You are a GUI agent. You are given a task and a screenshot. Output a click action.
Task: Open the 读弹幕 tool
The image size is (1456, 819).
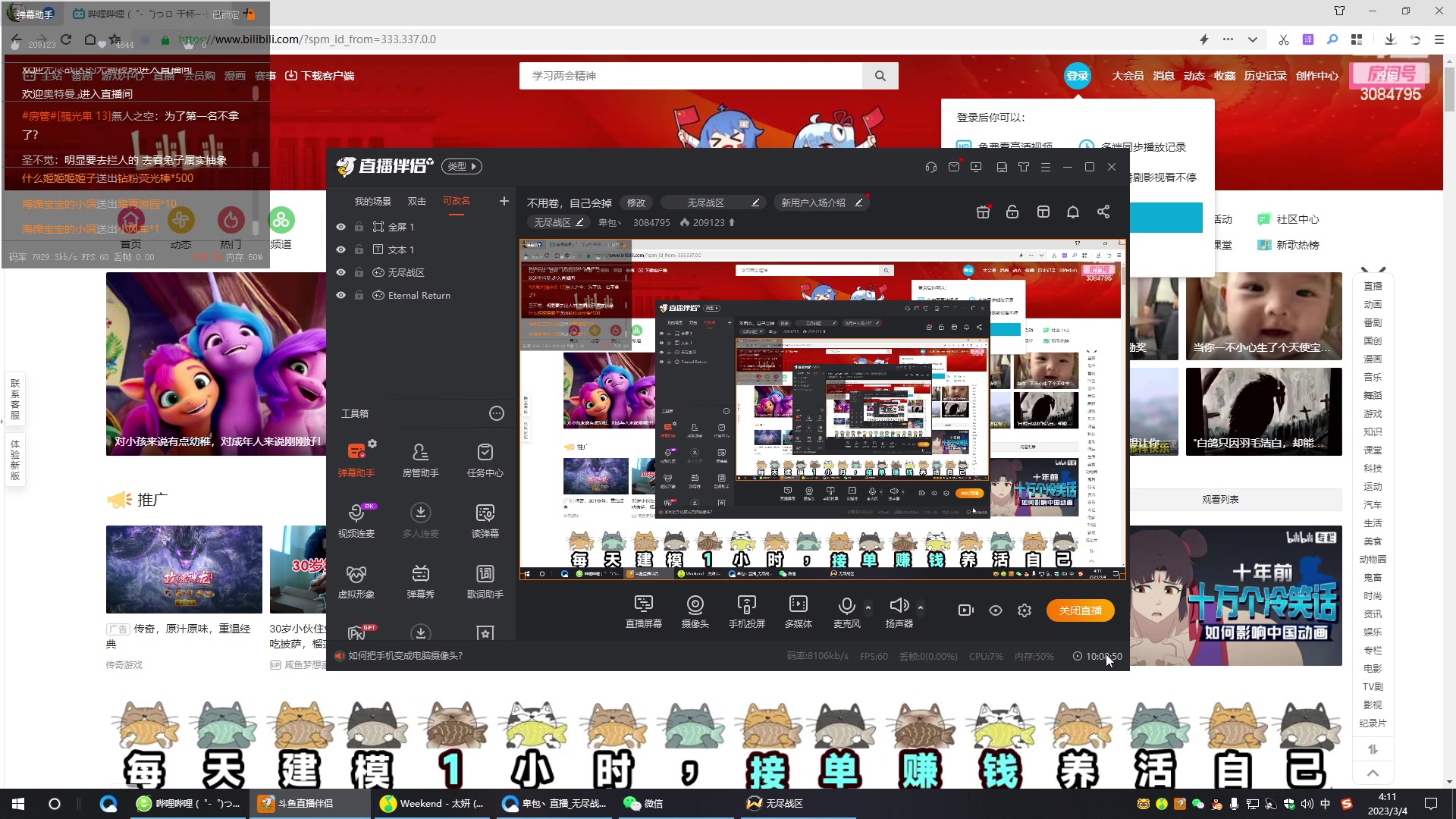[485, 519]
